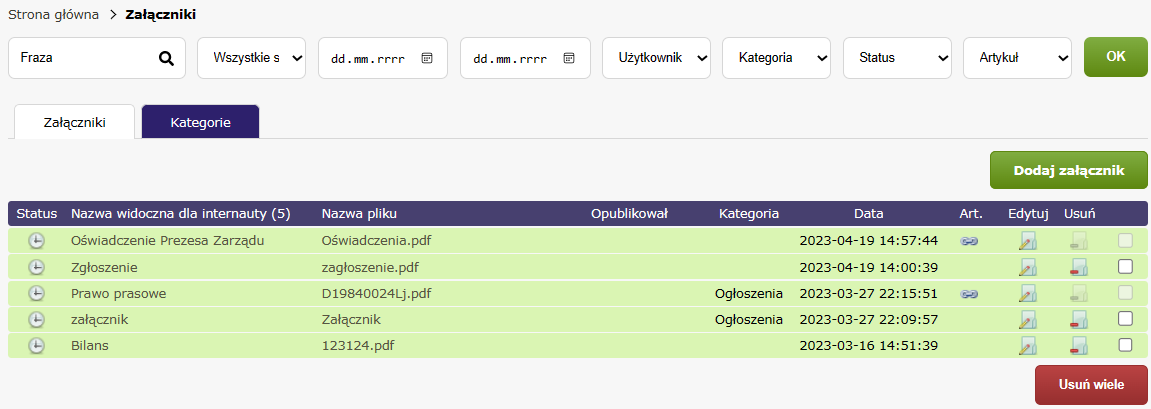
Task: Open linked article icon for Prawo prasowe
Action: (968, 293)
